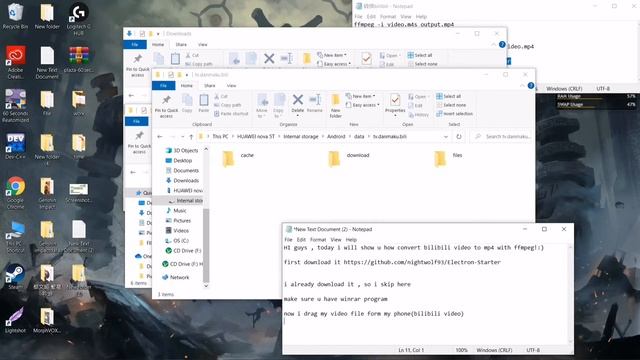This screenshot has width=640, height=360.
Task: Collapse the ribbon in the tv.danmaku.bili window
Action: pyautogui.click(x=522, y=86)
